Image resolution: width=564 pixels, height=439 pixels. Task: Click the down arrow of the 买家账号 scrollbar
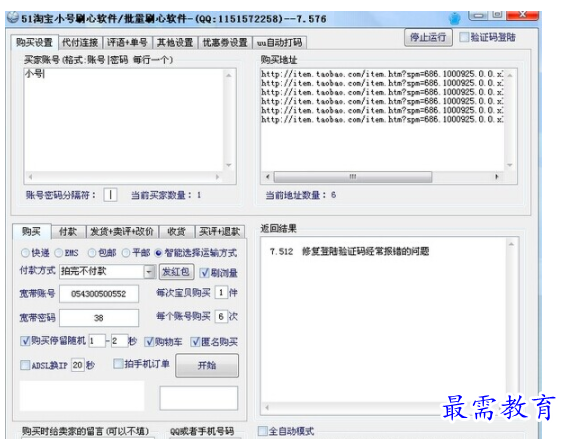coord(229,165)
